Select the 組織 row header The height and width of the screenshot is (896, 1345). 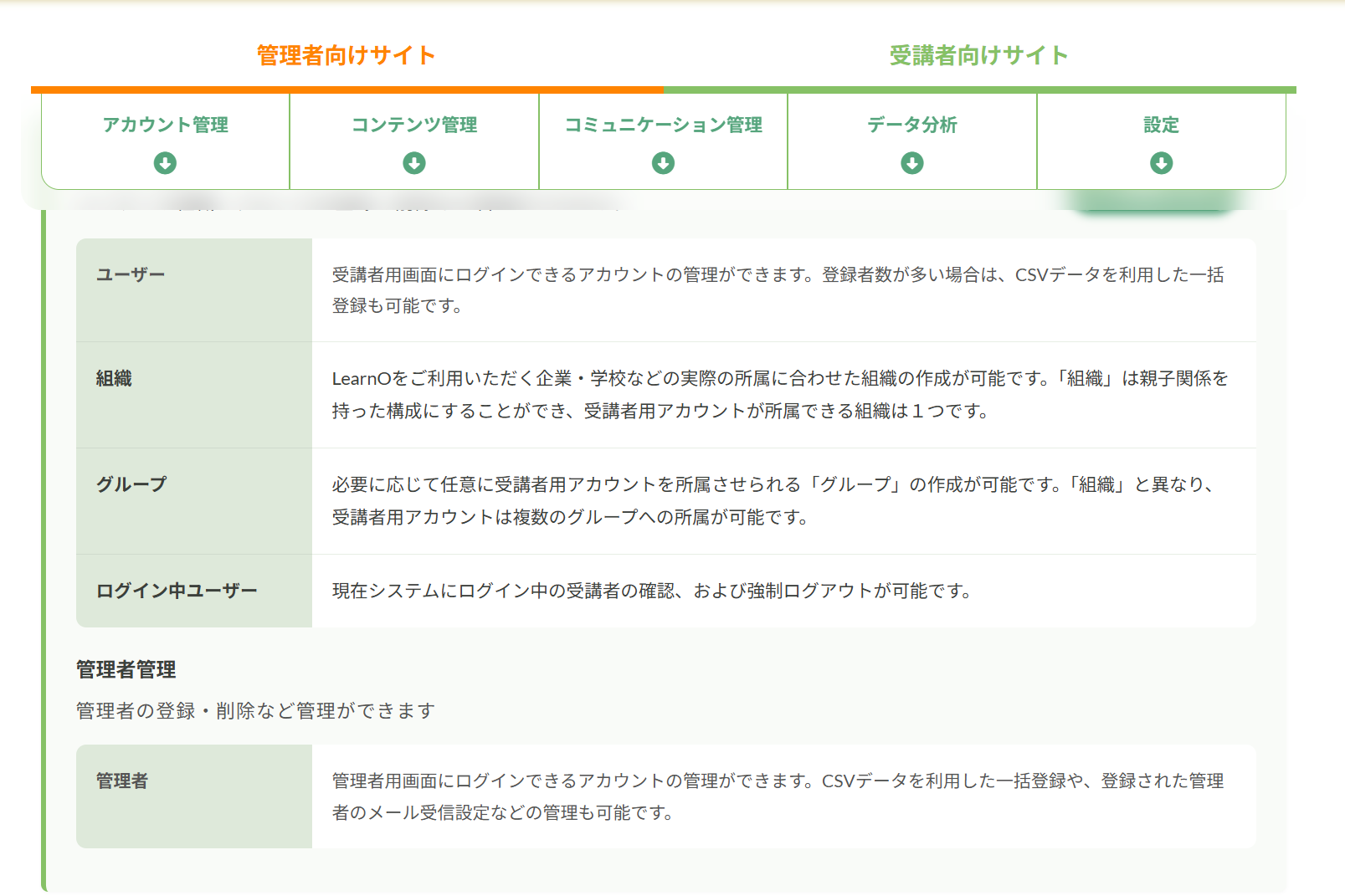(194, 395)
